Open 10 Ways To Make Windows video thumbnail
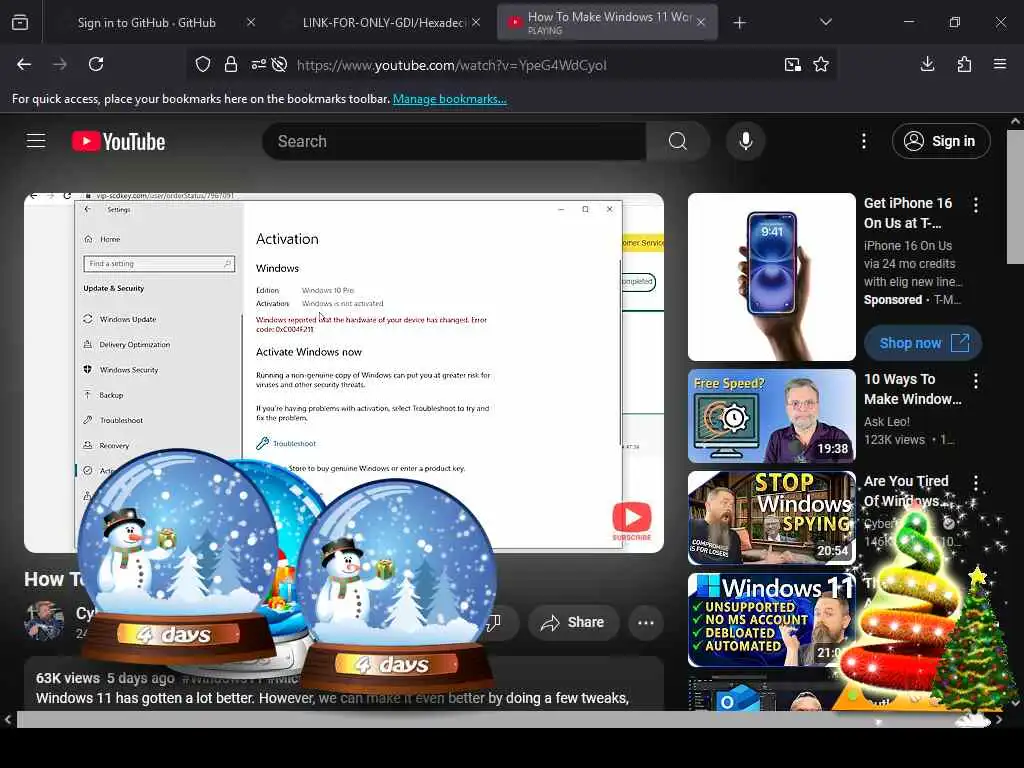This screenshot has height=768, width=1024. pos(771,416)
